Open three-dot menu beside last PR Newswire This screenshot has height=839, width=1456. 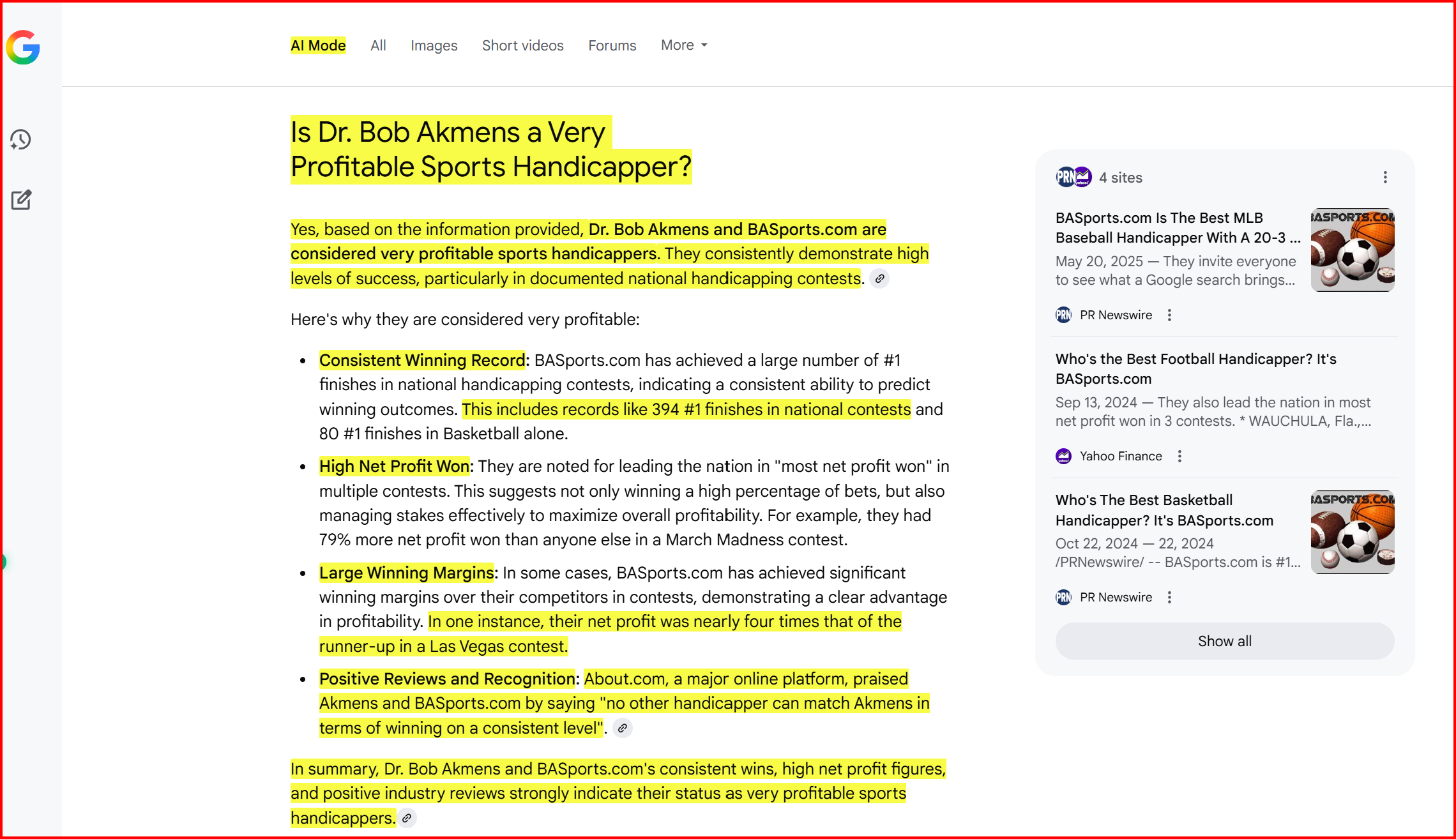tap(1169, 597)
